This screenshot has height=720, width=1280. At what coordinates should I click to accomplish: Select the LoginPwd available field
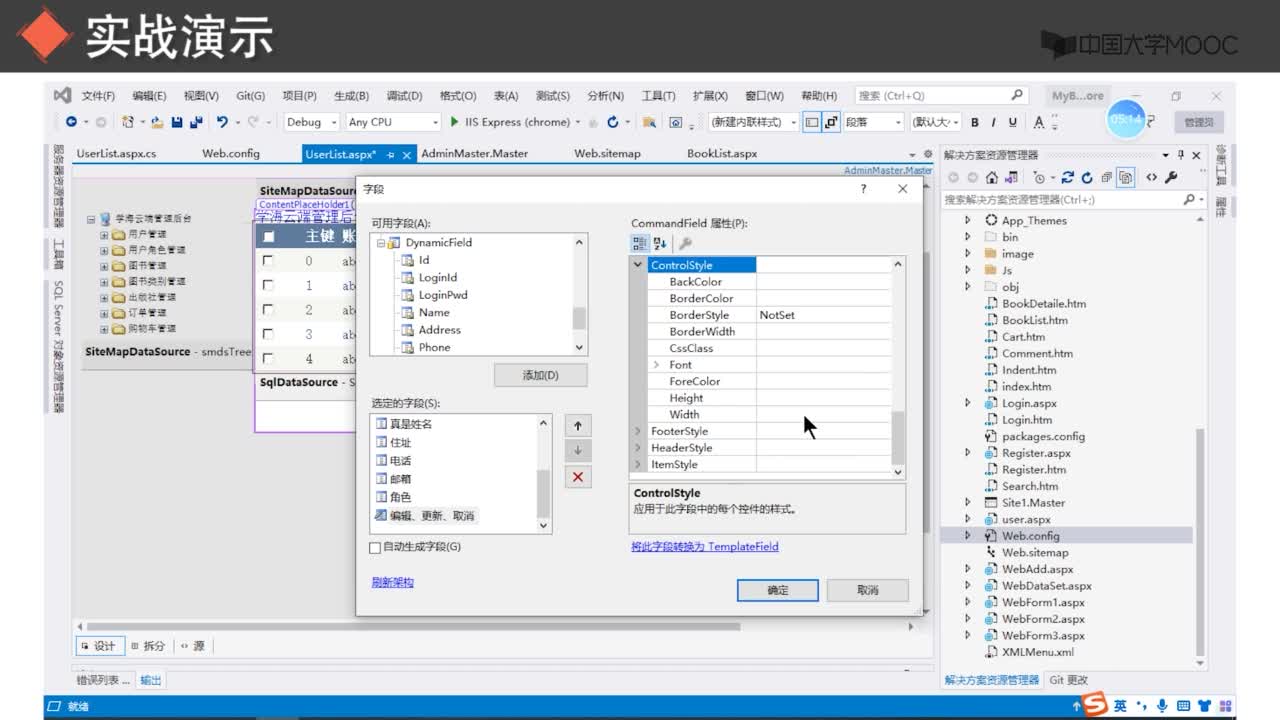click(442, 295)
